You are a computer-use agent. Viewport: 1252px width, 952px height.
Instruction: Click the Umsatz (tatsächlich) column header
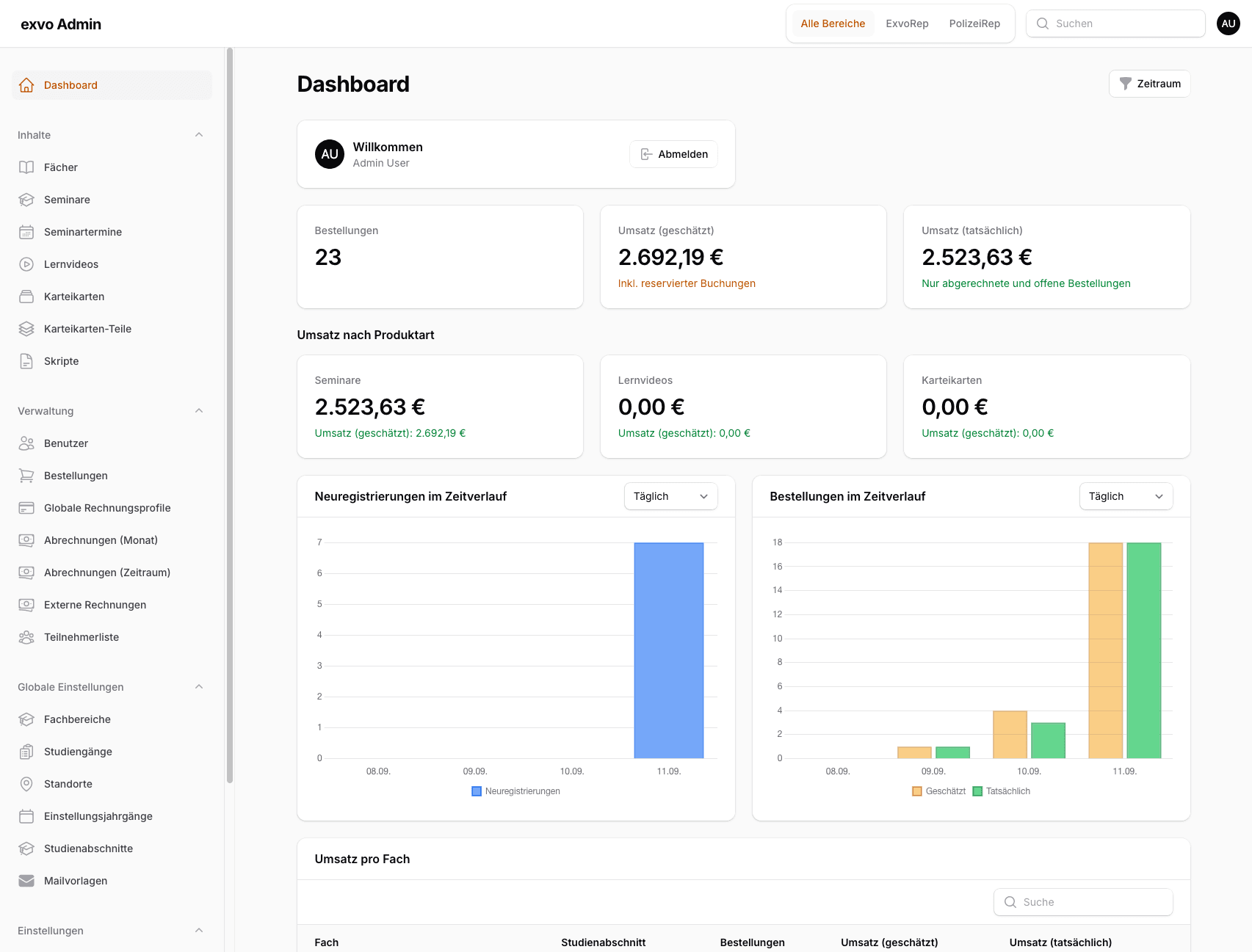[x=1060, y=942]
